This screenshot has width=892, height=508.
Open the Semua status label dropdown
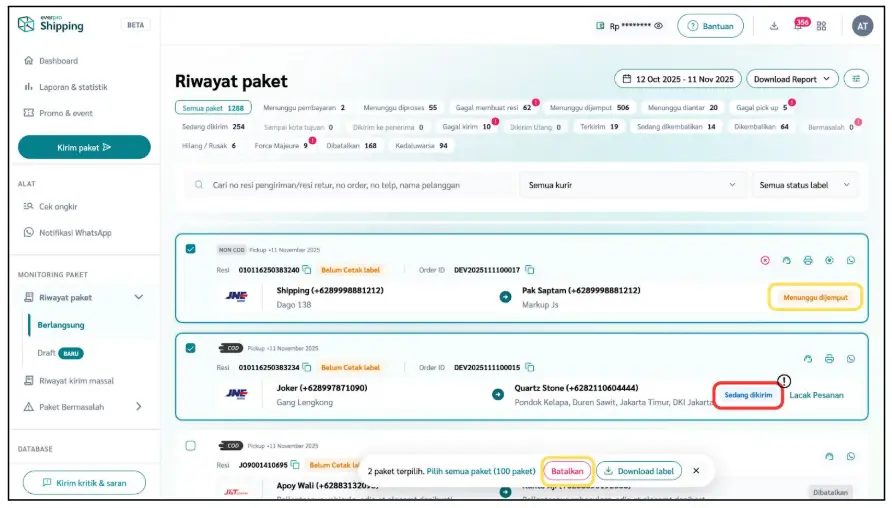pyautogui.click(x=806, y=185)
